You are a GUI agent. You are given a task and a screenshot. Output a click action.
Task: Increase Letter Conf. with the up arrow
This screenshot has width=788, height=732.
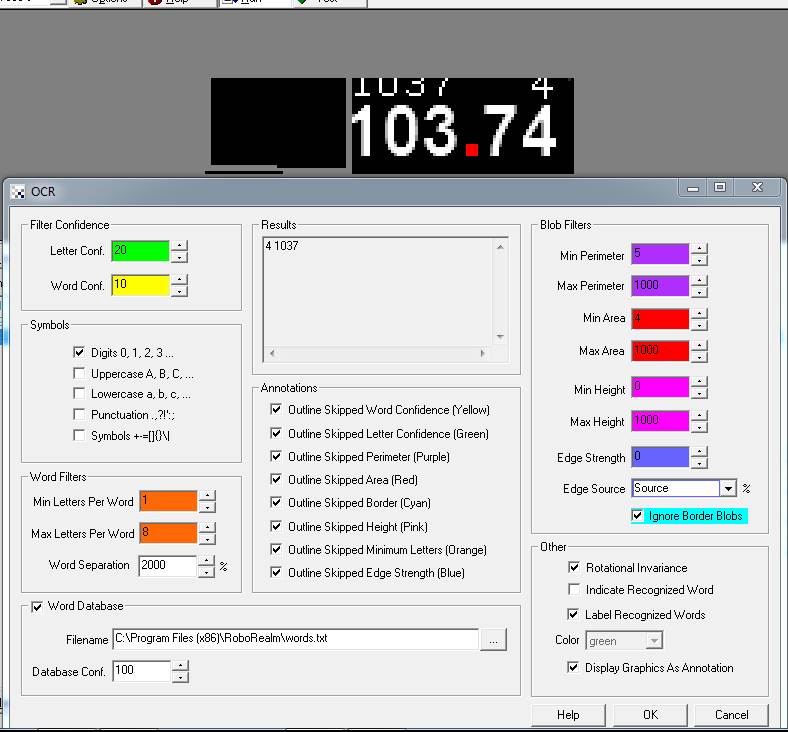[x=179, y=245]
